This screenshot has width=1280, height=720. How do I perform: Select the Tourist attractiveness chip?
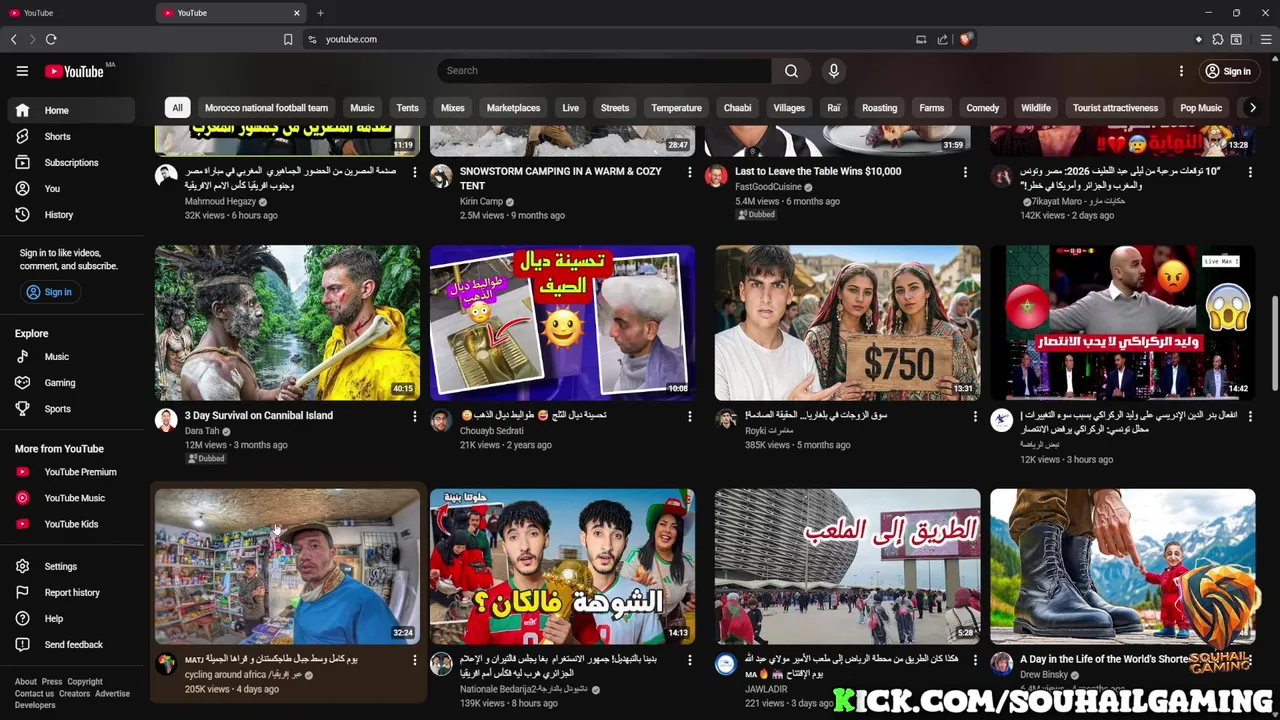pos(1115,108)
